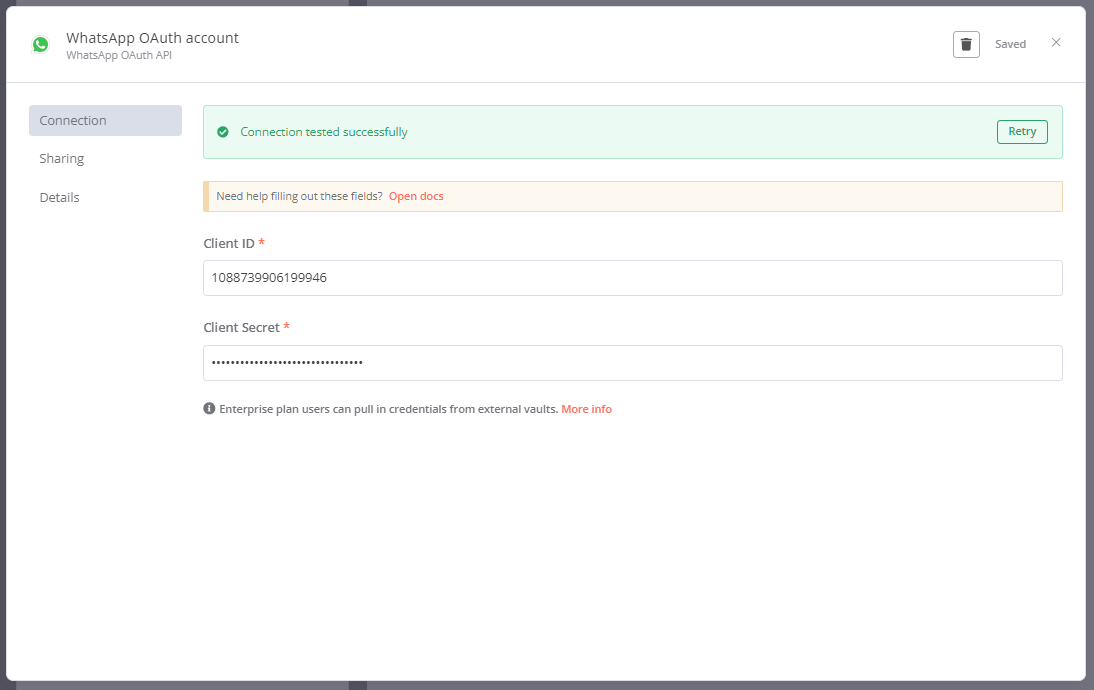Image resolution: width=1094 pixels, height=690 pixels.
Task: Click the green success checkmark icon
Action: (223, 132)
